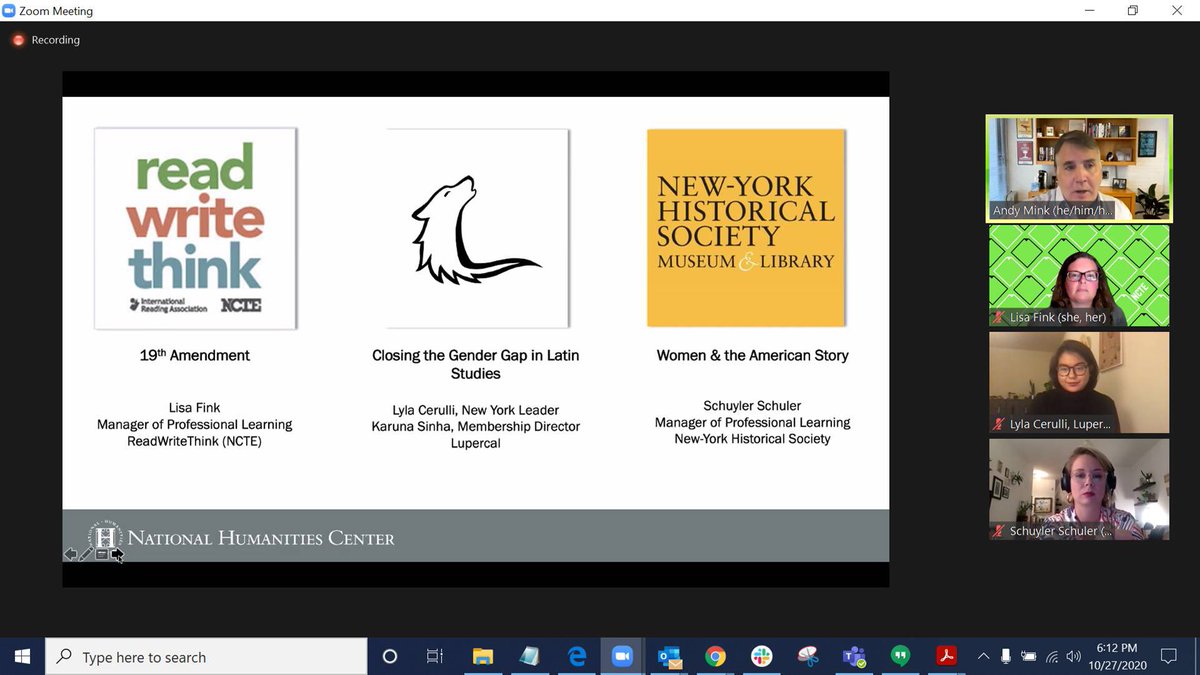Click muted mic icon beside Schuyler Schuler
This screenshot has width=1200, height=675.
[x=998, y=531]
